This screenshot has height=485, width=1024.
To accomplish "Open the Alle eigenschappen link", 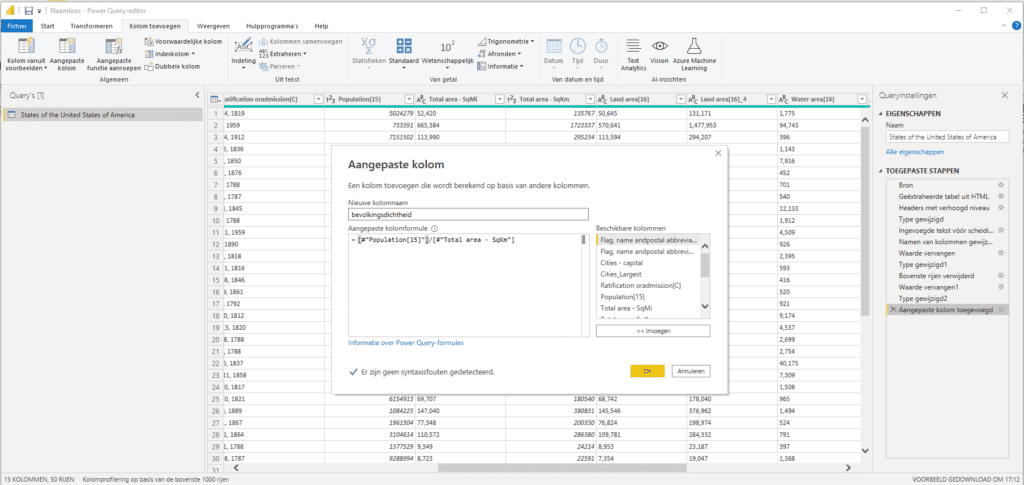I will pyautogui.click(x=915, y=151).
